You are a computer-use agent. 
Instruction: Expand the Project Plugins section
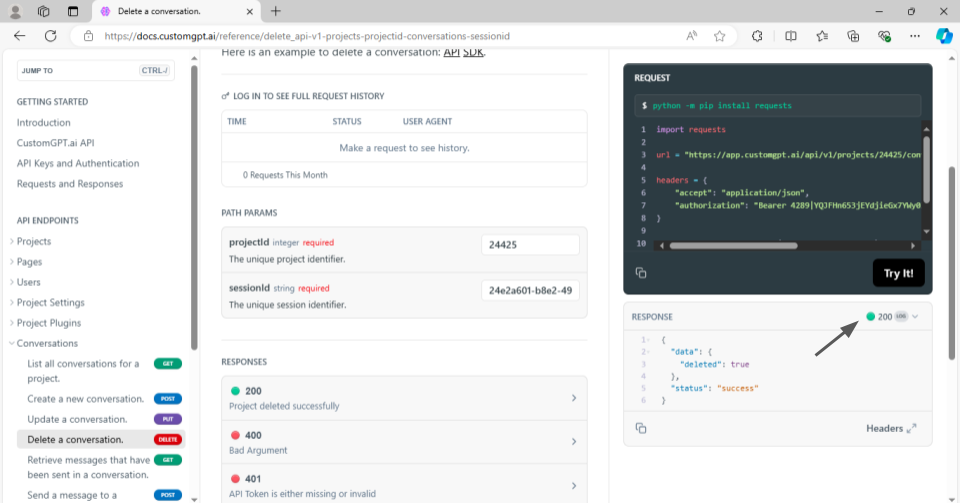click(x=48, y=322)
